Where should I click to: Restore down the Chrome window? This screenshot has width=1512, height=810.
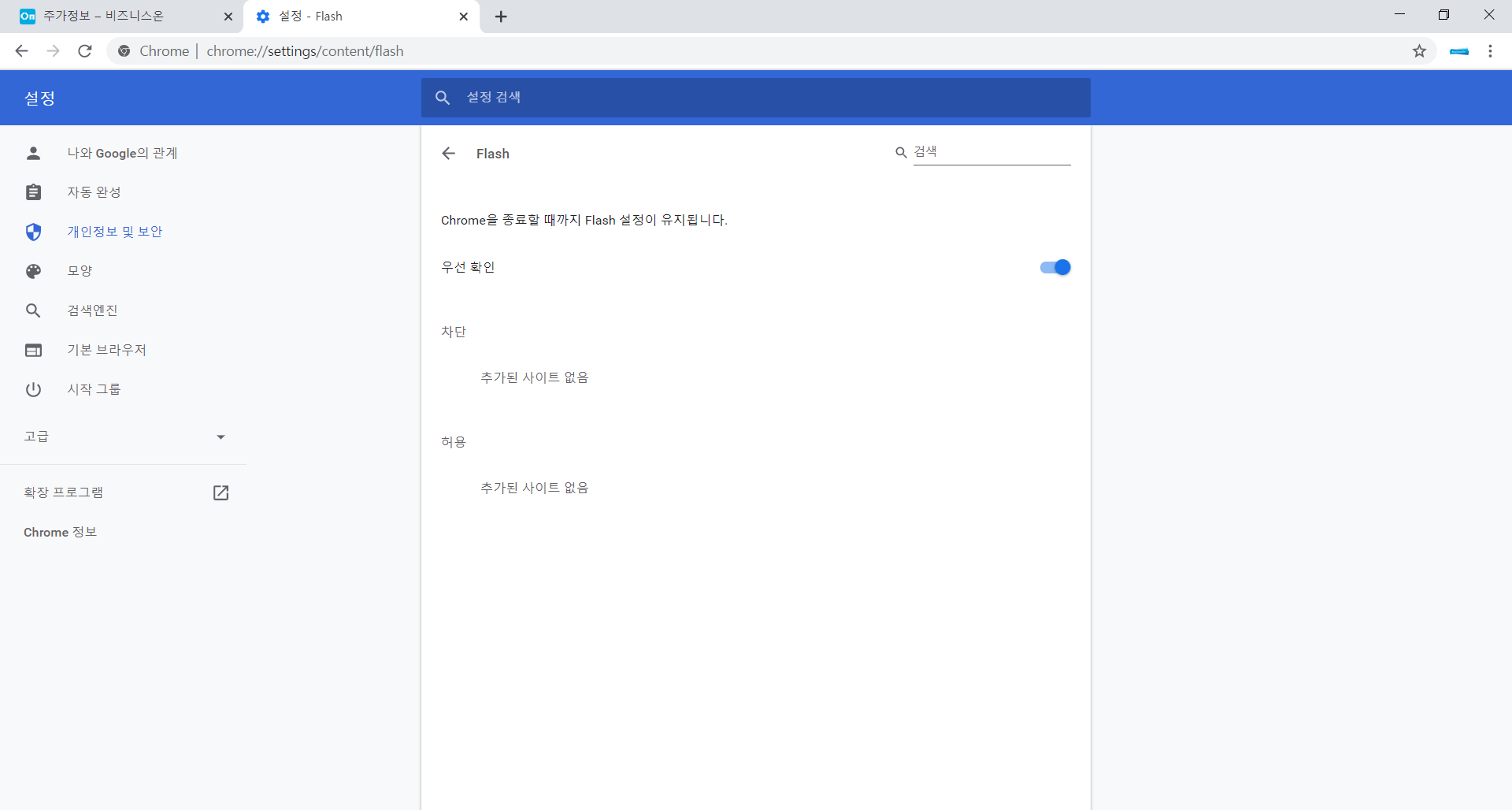coord(1443,15)
